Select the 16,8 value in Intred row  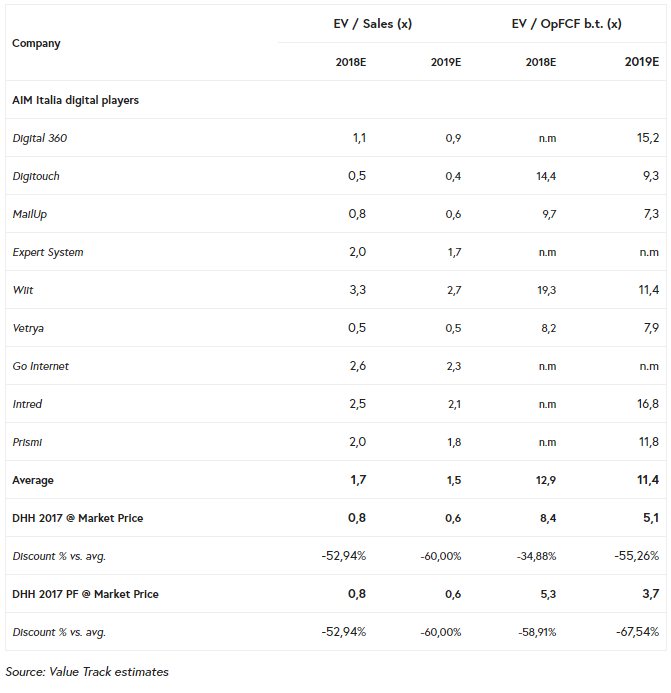point(648,404)
